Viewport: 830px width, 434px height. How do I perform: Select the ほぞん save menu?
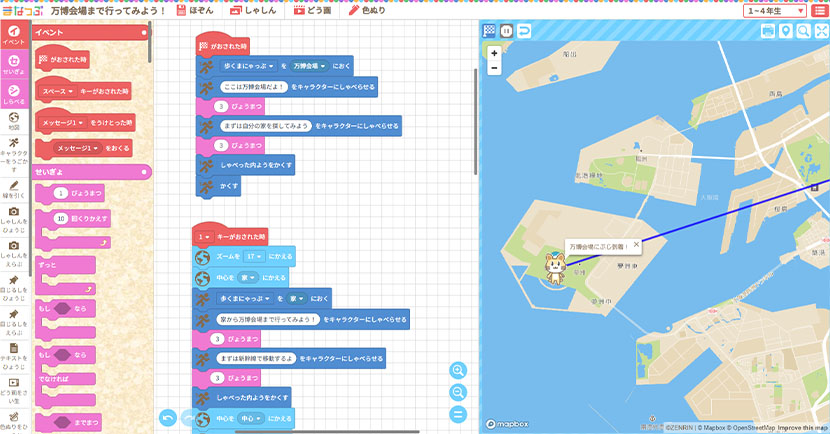coord(196,10)
